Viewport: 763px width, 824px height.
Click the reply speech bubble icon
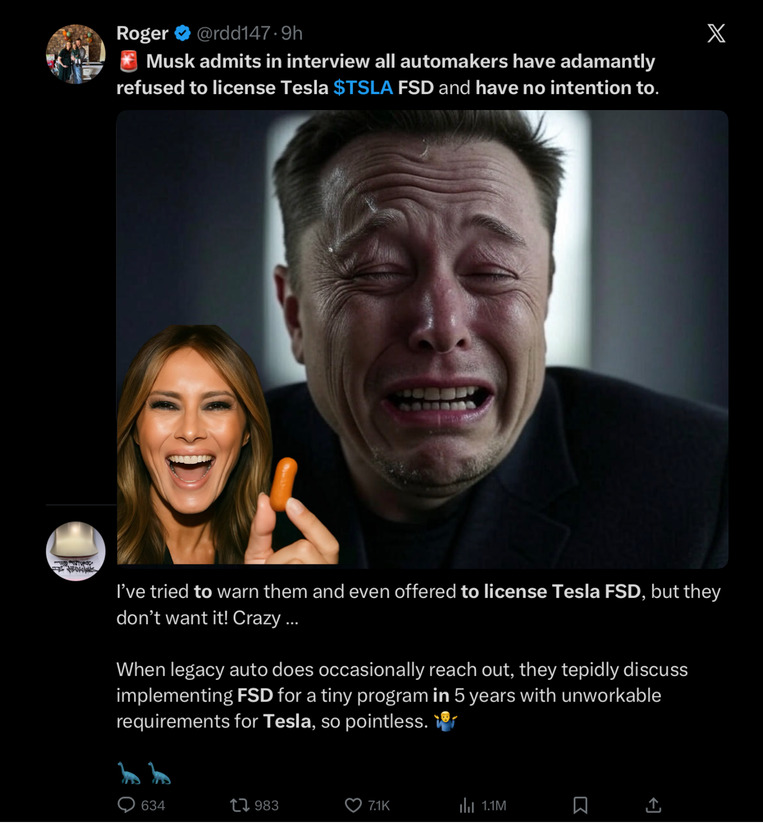(126, 805)
